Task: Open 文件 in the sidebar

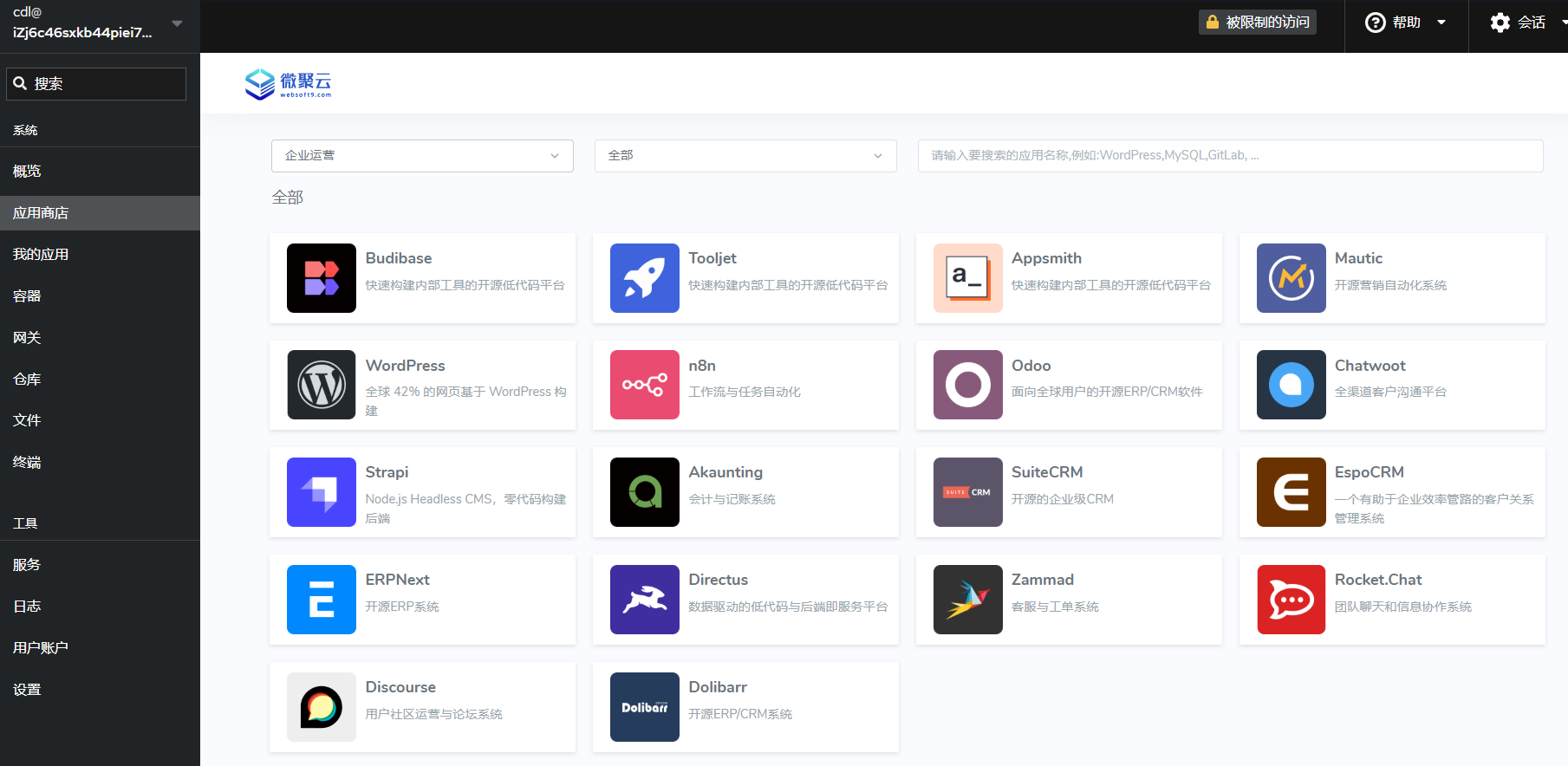Action: [100, 420]
